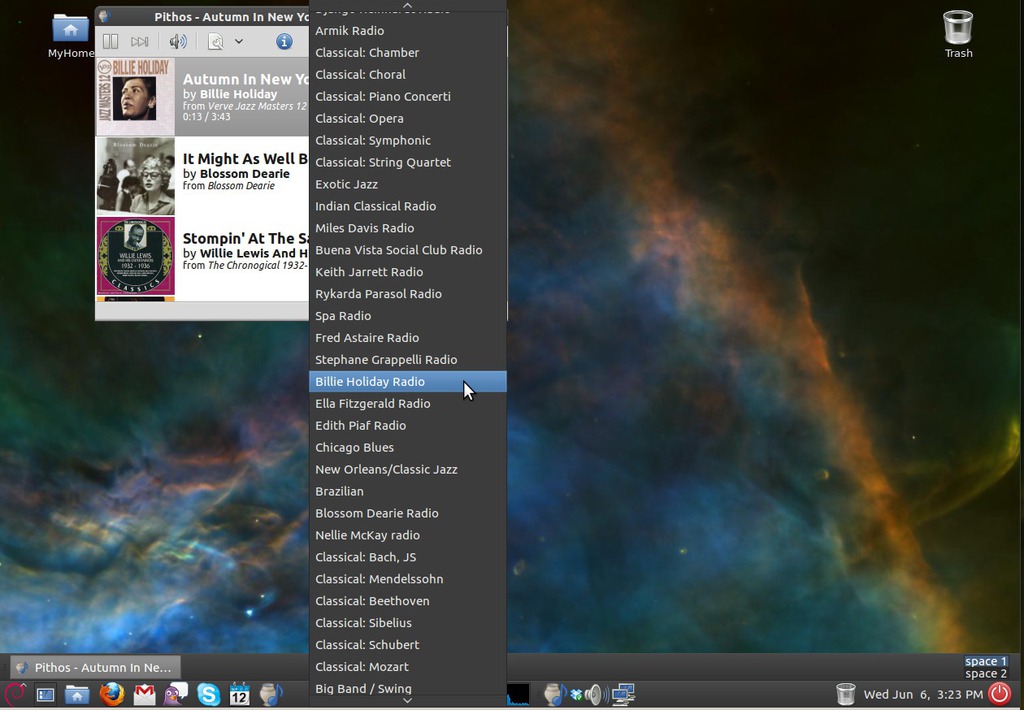Image resolution: width=1024 pixels, height=710 pixels.
Task: Open file manager home launcher in panel
Action: pyautogui.click(x=77, y=694)
